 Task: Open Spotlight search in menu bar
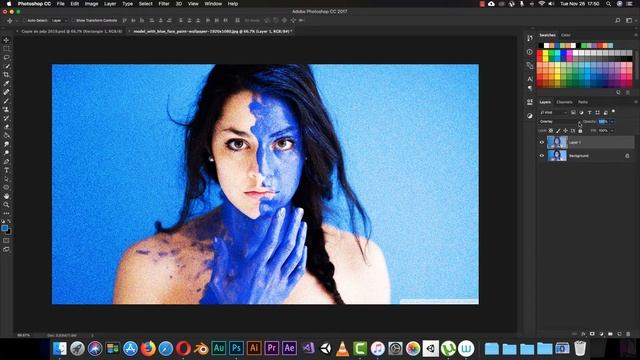[x=609, y=4]
